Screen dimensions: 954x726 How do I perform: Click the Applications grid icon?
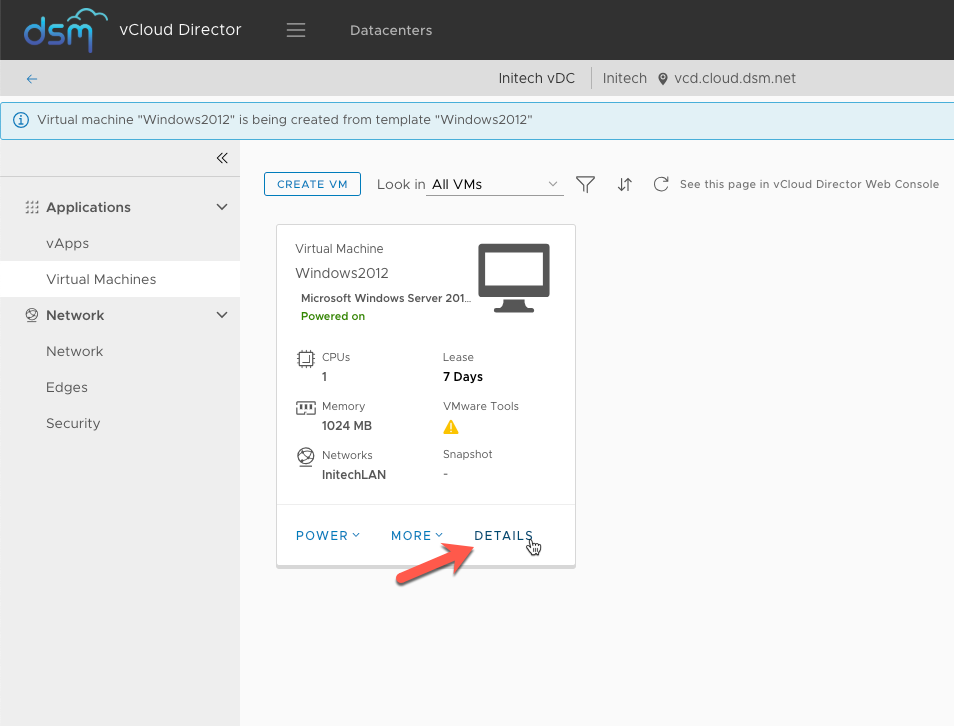click(32, 208)
